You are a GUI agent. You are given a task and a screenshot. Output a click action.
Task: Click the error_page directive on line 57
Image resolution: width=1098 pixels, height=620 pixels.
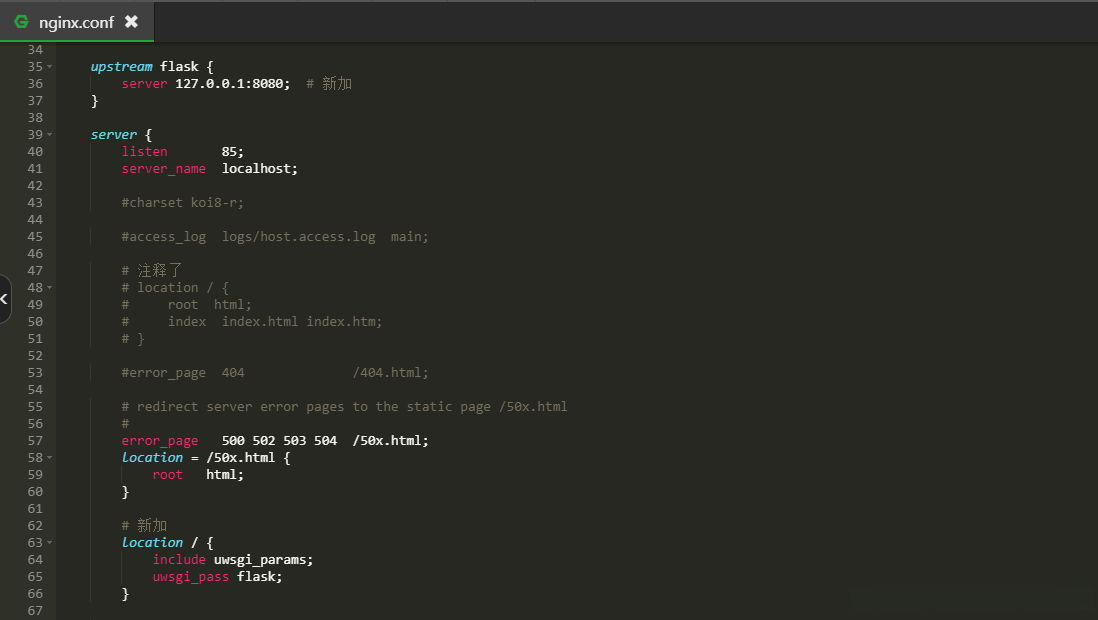(160, 440)
